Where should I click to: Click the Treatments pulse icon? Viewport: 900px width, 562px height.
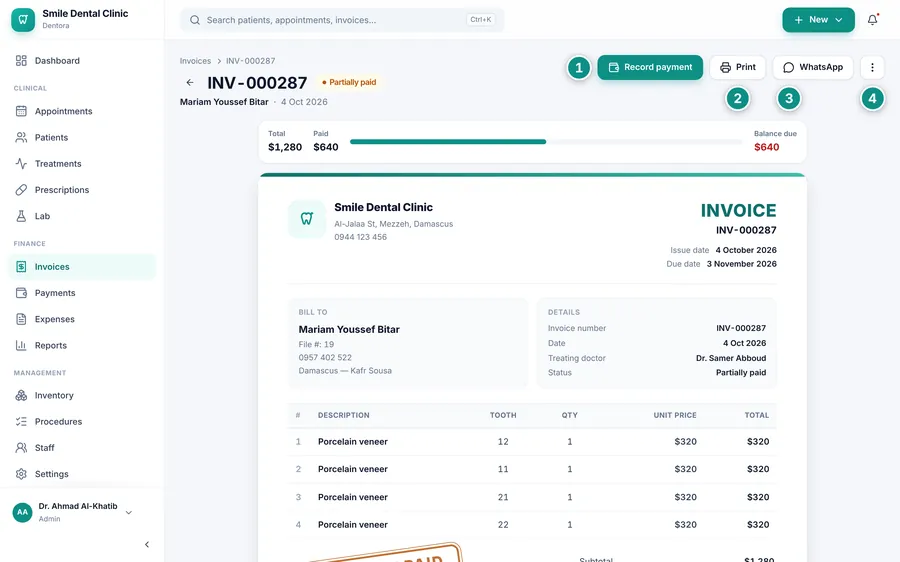[21, 164]
